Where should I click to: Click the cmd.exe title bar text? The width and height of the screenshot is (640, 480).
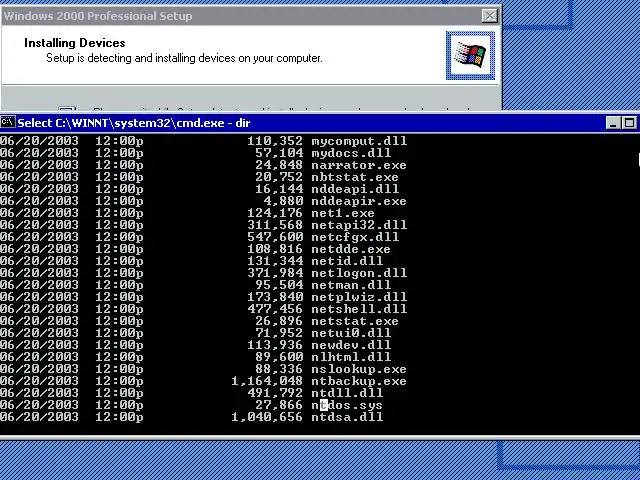point(133,123)
